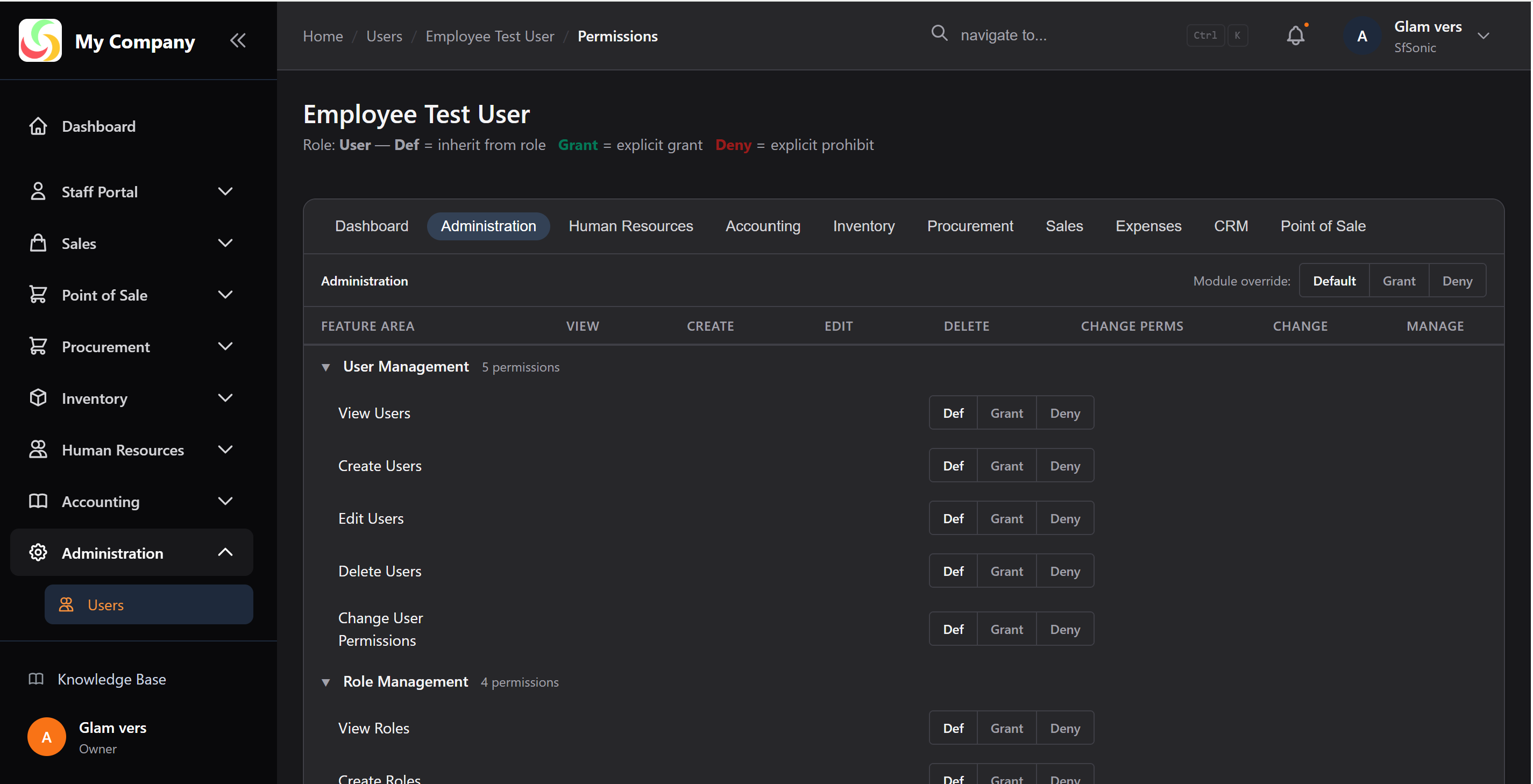Click the My Company logo icon
The width and height of the screenshot is (1533, 784).
39,40
